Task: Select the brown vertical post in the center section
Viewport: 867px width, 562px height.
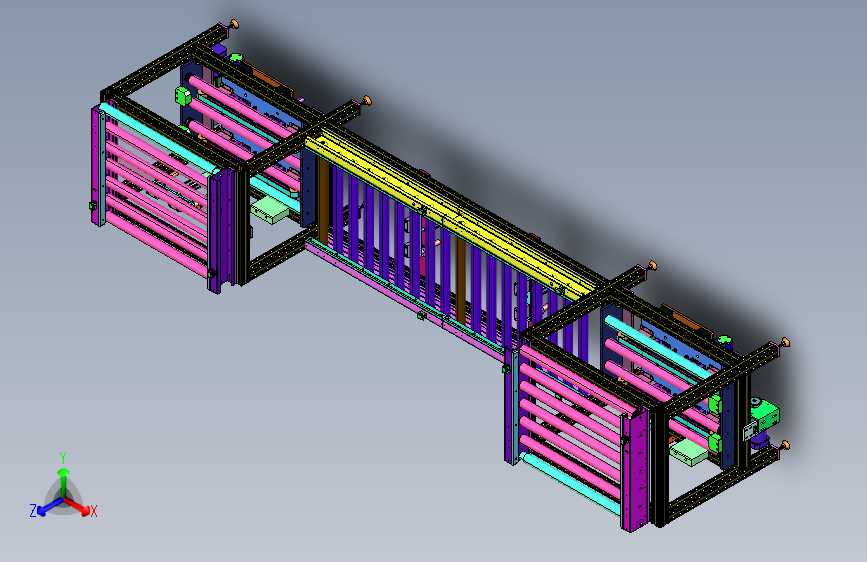Action: [461, 280]
